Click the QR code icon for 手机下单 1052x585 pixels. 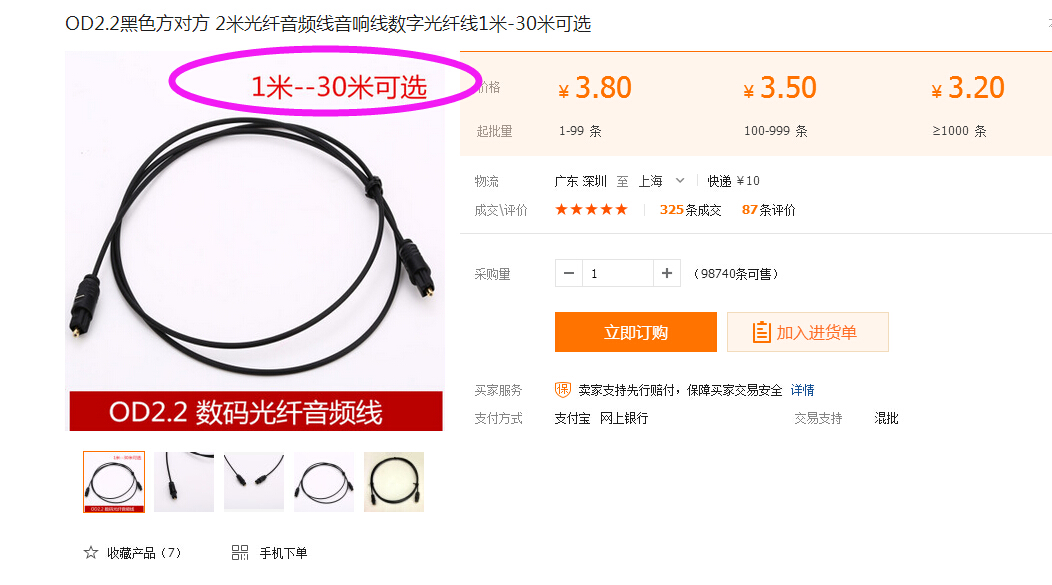(240, 553)
